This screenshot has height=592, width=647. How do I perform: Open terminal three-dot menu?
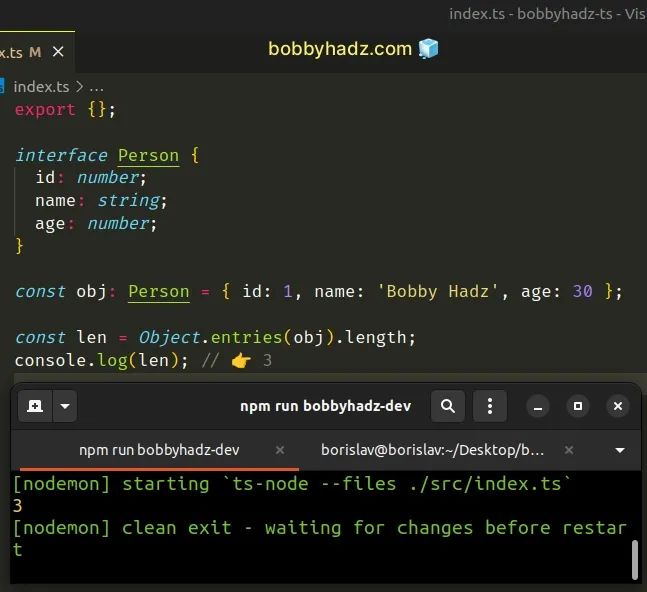click(489, 406)
